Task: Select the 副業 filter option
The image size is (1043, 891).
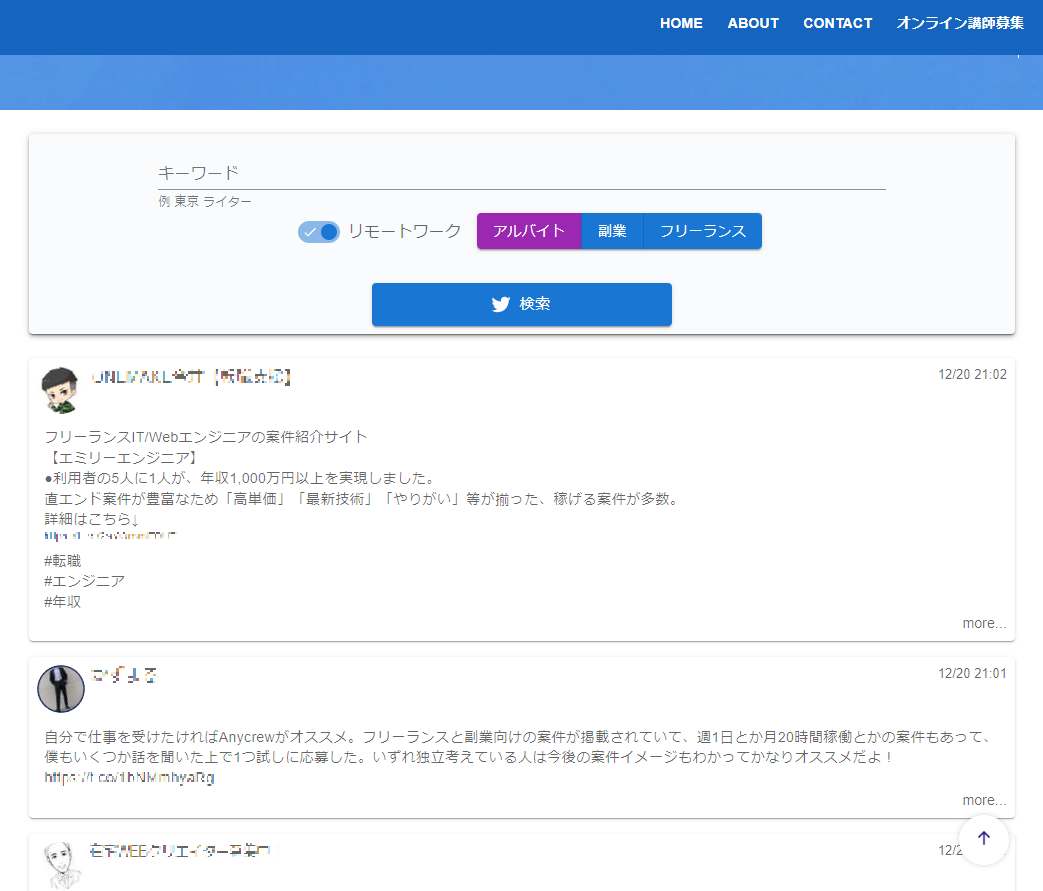Action: tap(613, 231)
